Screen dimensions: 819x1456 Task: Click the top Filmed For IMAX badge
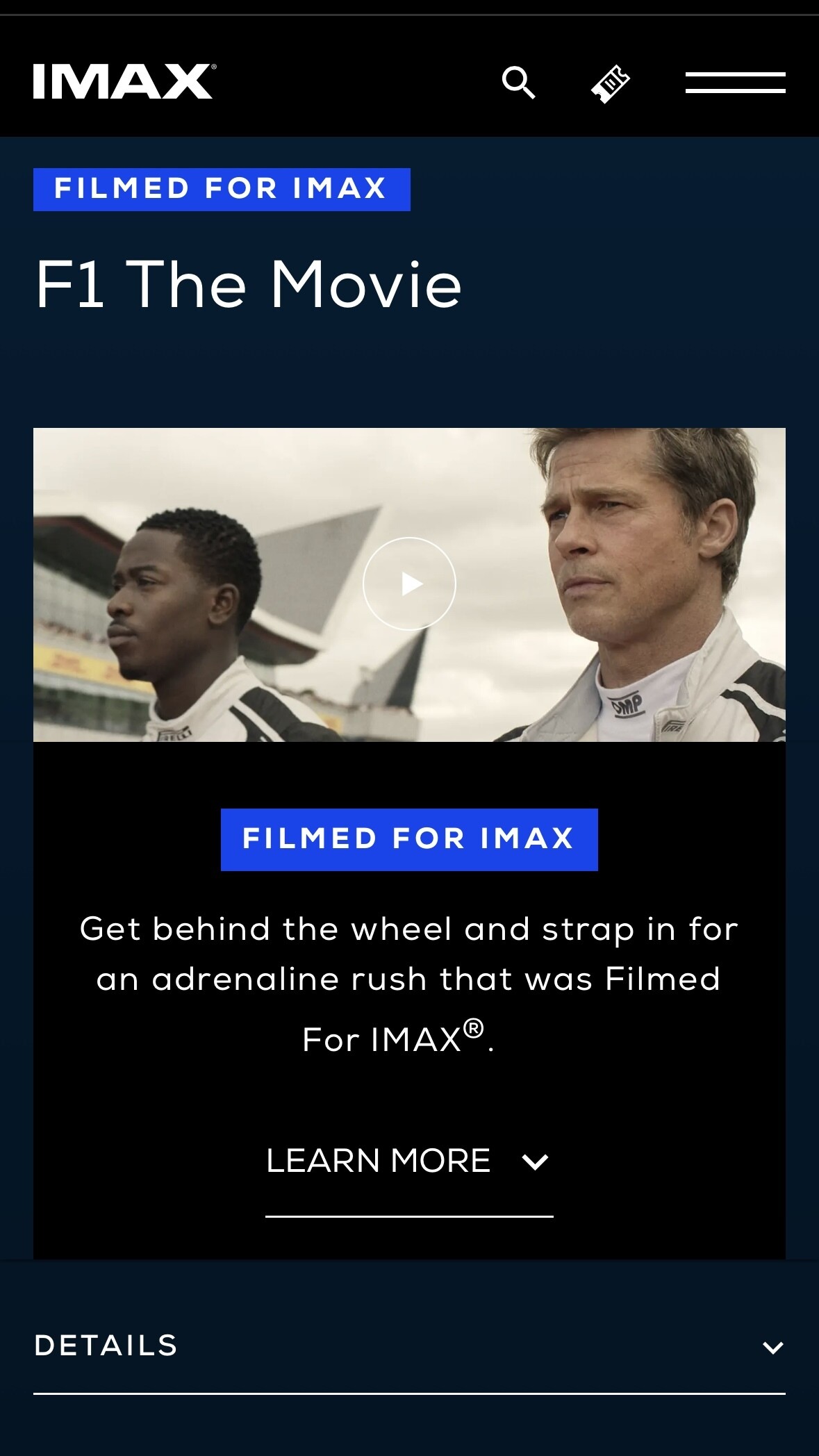[x=222, y=189]
